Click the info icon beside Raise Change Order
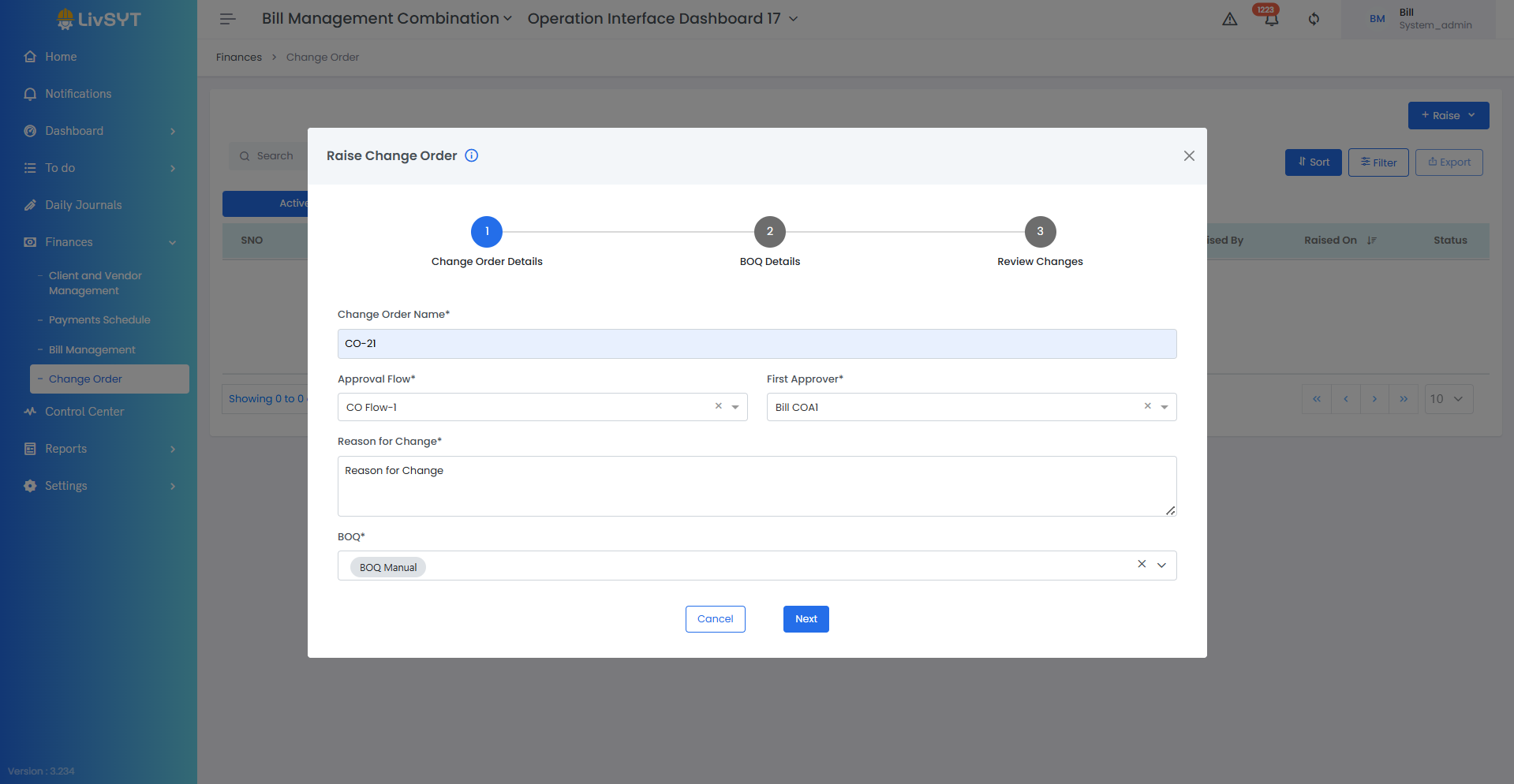This screenshot has height=784, width=1514. [x=471, y=155]
